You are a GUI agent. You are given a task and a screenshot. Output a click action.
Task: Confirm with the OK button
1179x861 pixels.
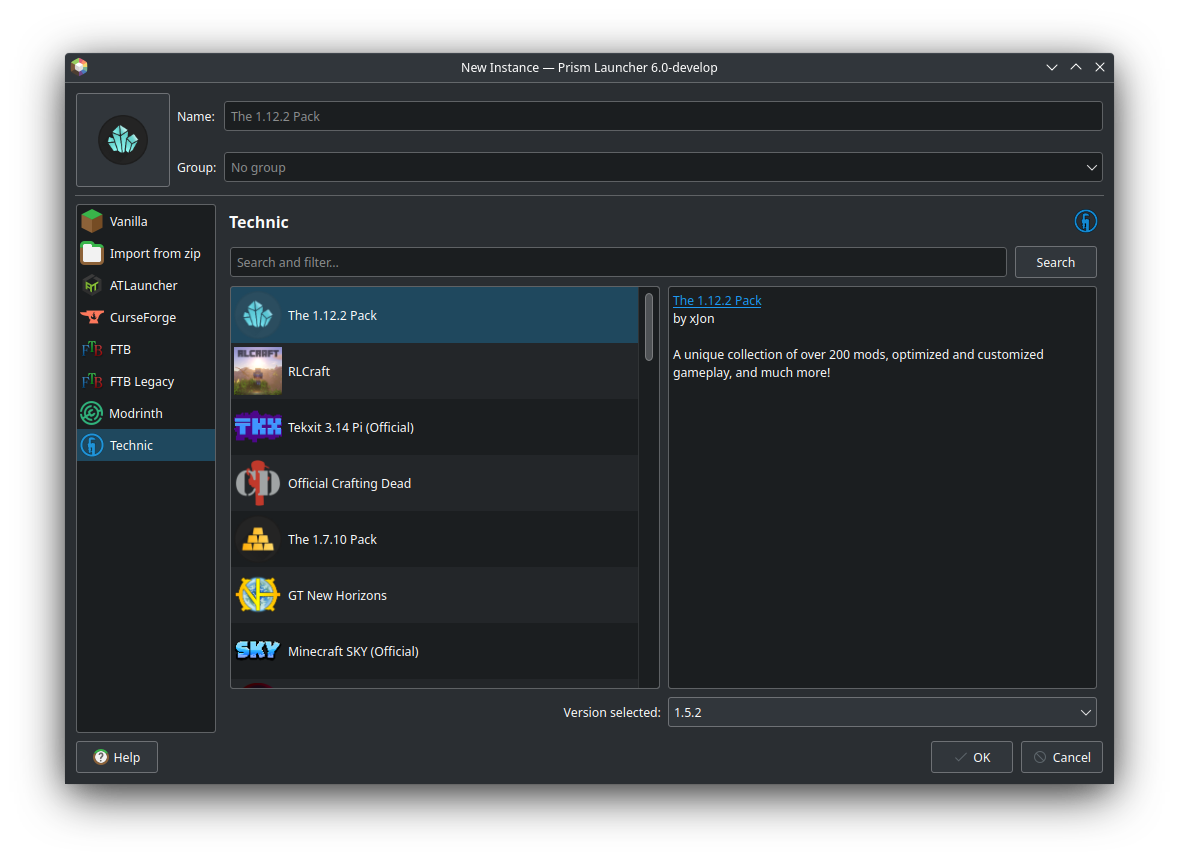[x=971, y=756]
